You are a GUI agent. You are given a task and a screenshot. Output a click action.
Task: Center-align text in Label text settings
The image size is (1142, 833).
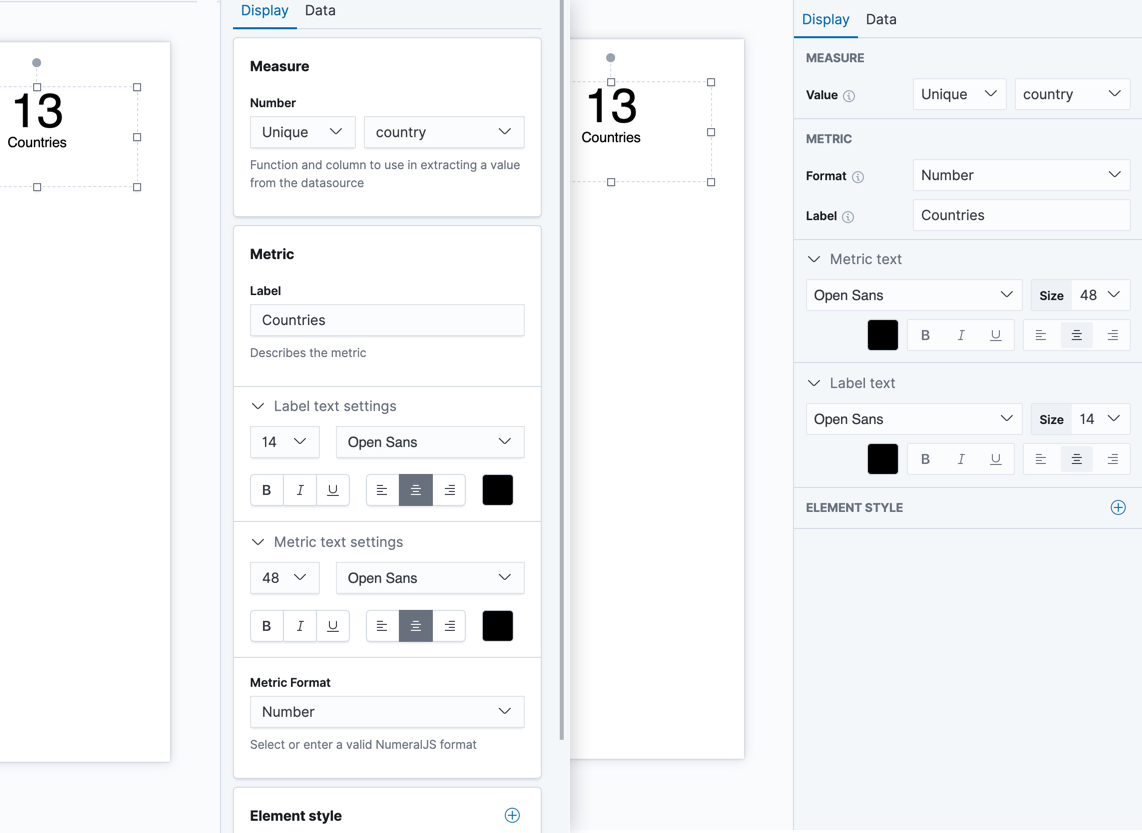[416, 490]
